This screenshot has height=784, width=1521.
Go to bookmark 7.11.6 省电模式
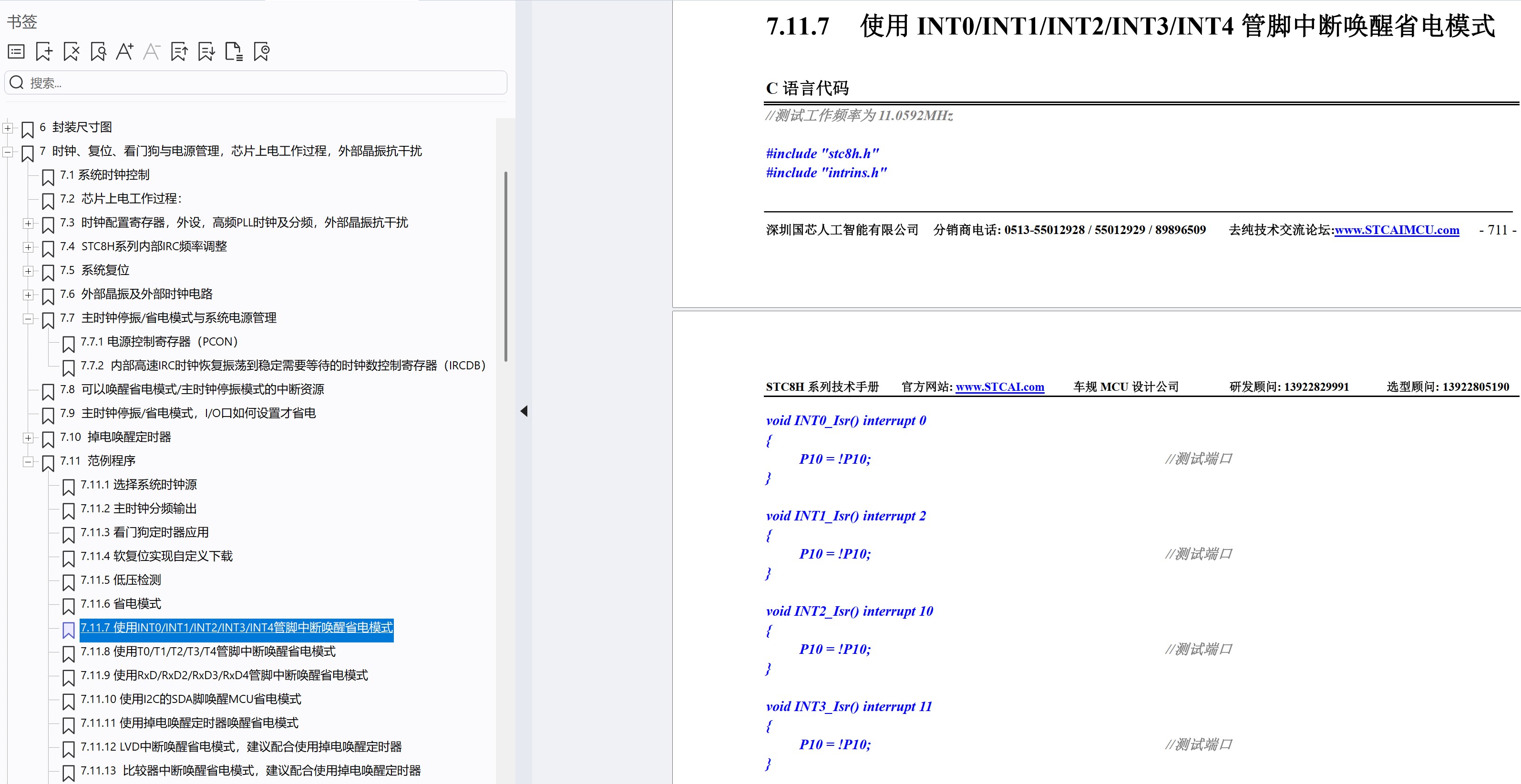click(x=121, y=604)
